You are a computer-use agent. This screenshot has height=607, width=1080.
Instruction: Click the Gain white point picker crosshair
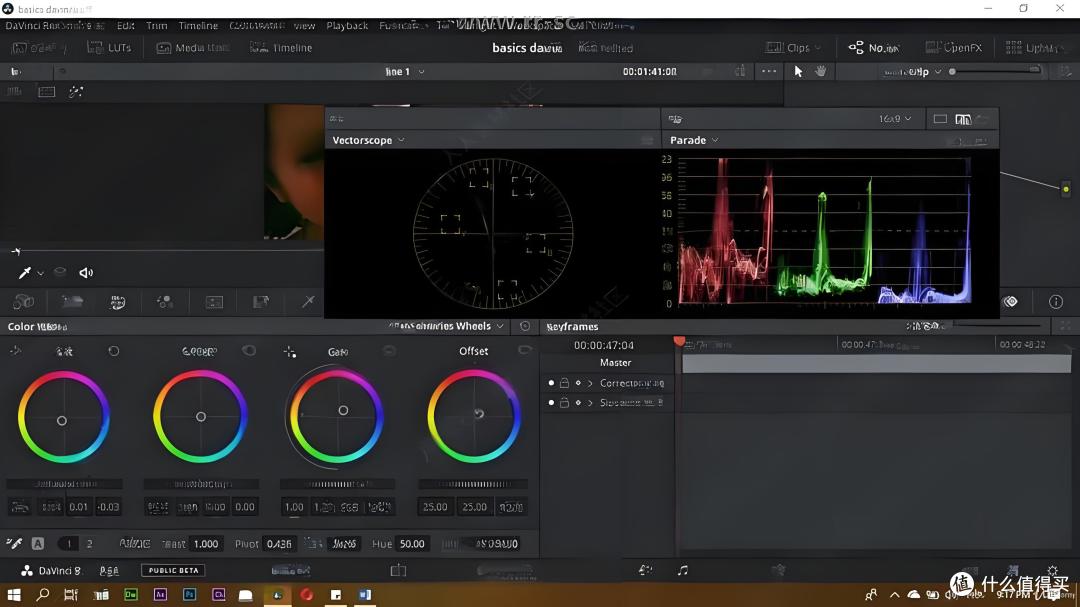290,352
